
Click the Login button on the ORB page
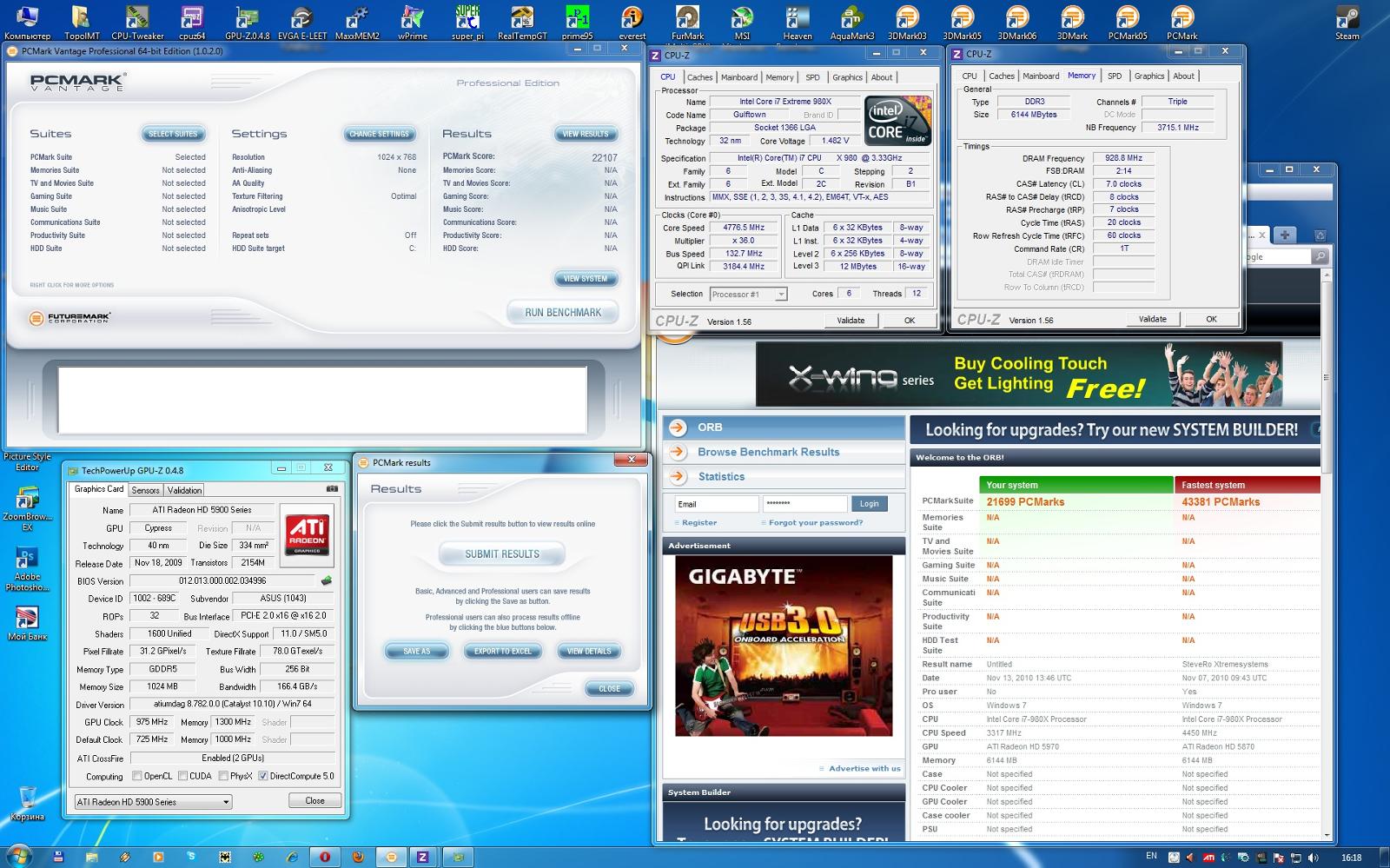[x=870, y=504]
